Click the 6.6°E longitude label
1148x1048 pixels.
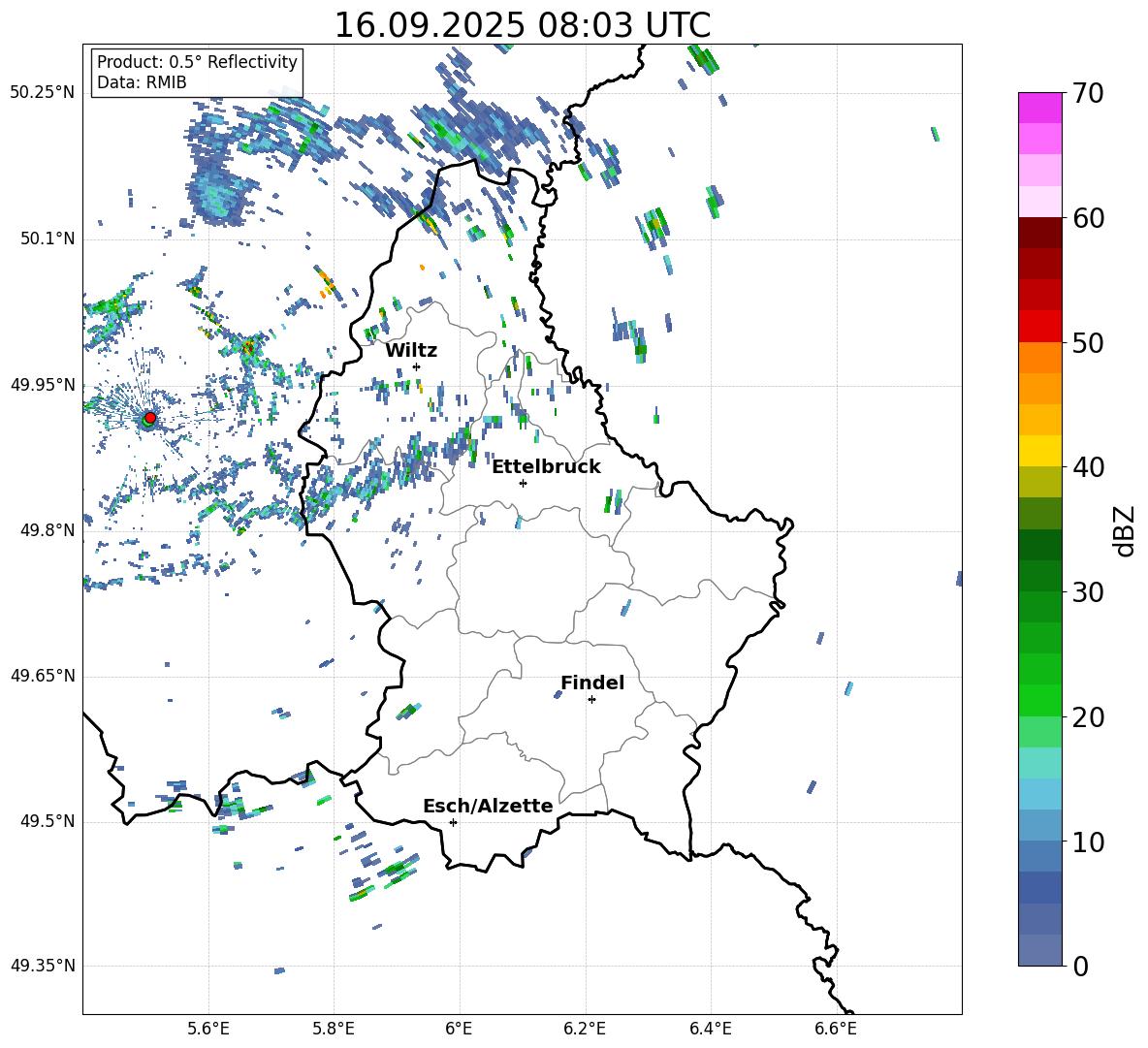pos(836,1029)
